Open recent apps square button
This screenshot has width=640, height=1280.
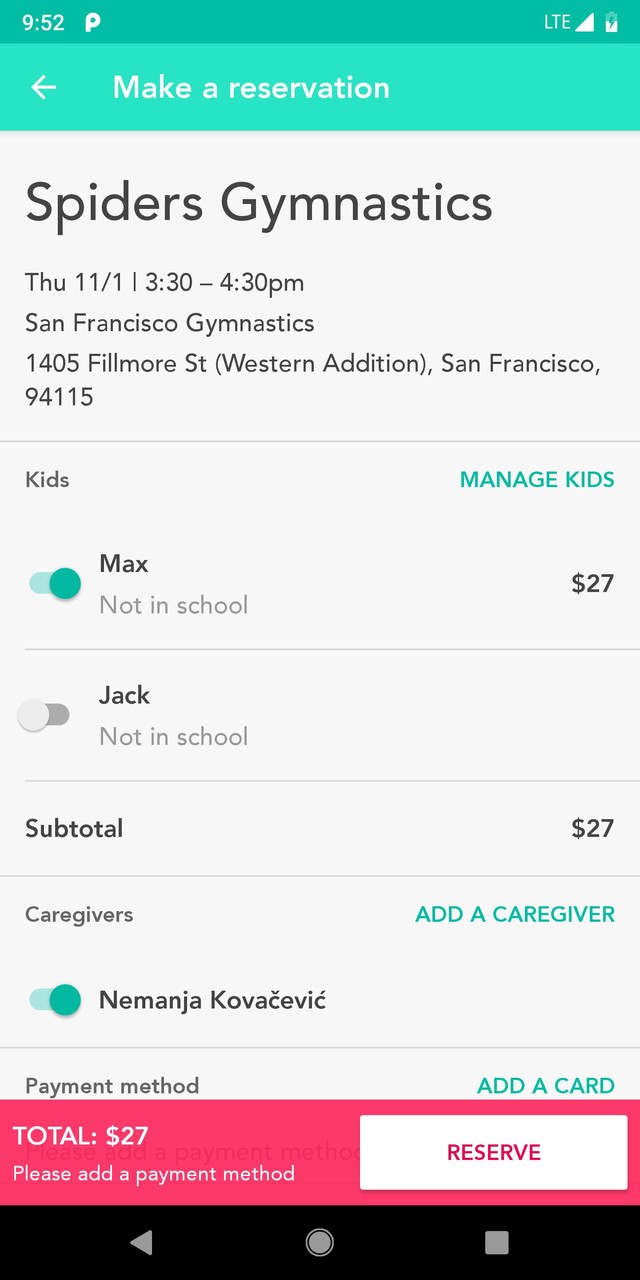496,1242
